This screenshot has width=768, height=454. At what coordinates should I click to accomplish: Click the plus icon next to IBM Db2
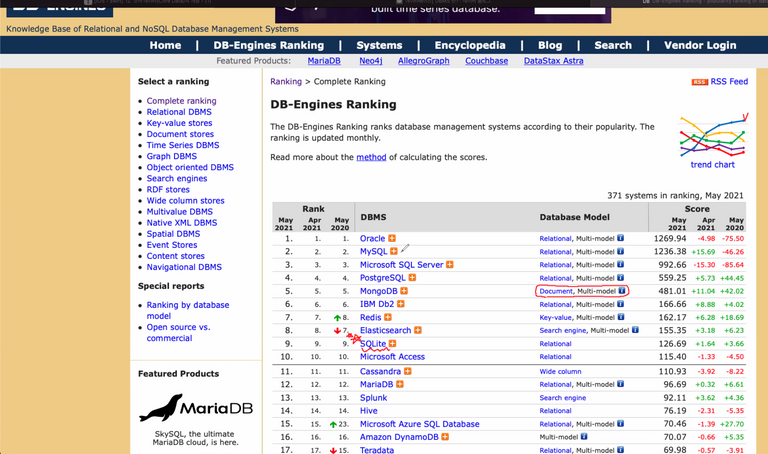point(401,304)
